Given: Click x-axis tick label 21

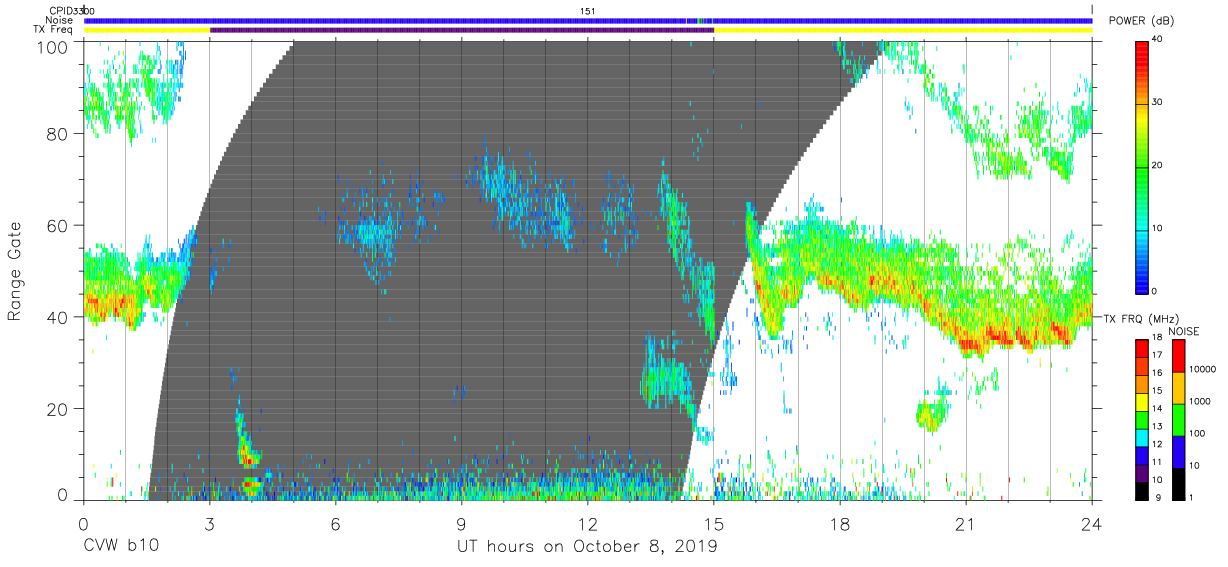Looking at the screenshot, I should pos(965,524).
